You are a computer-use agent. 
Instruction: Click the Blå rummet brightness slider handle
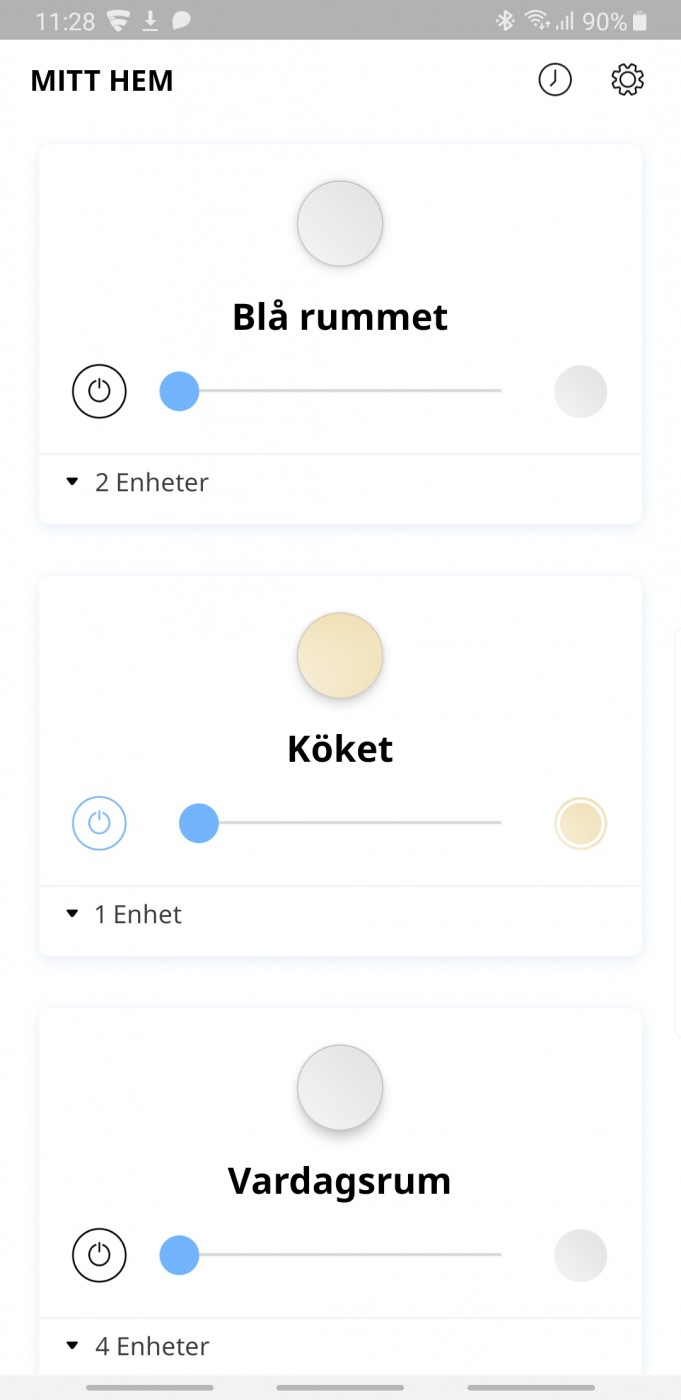coord(180,391)
